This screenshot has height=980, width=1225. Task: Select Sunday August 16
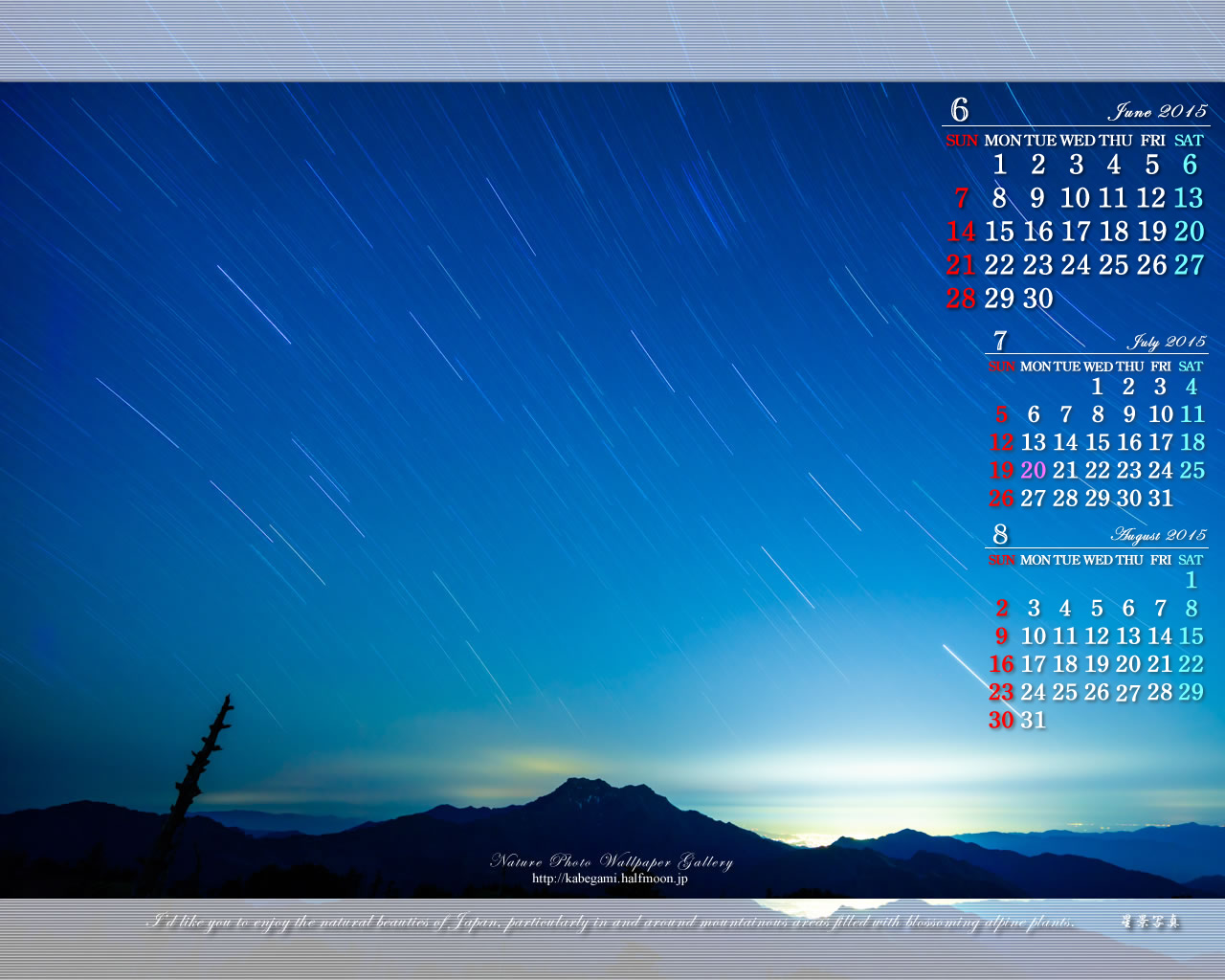coord(1001,663)
